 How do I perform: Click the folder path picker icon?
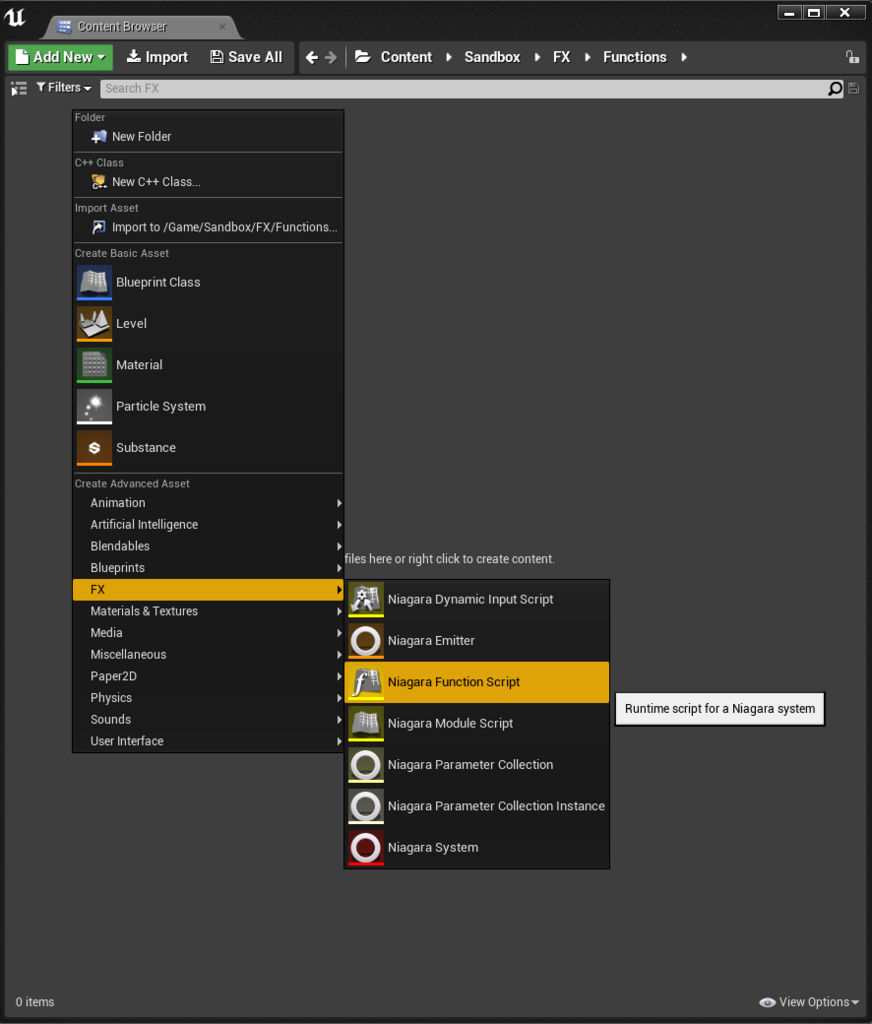click(363, 57)
